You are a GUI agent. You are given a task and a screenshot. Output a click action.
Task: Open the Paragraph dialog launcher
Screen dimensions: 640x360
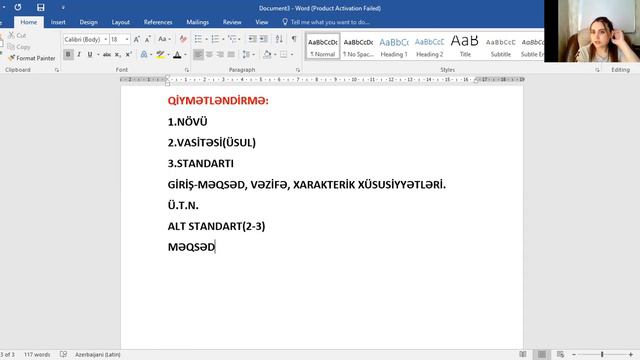click(298, 70)
